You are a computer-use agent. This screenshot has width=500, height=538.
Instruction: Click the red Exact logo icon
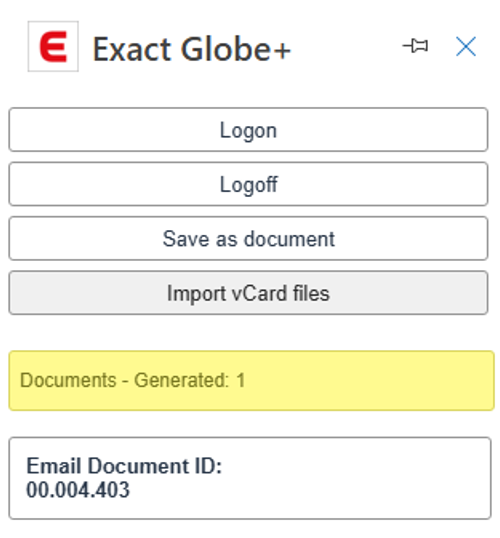click(x=53, y=46)
